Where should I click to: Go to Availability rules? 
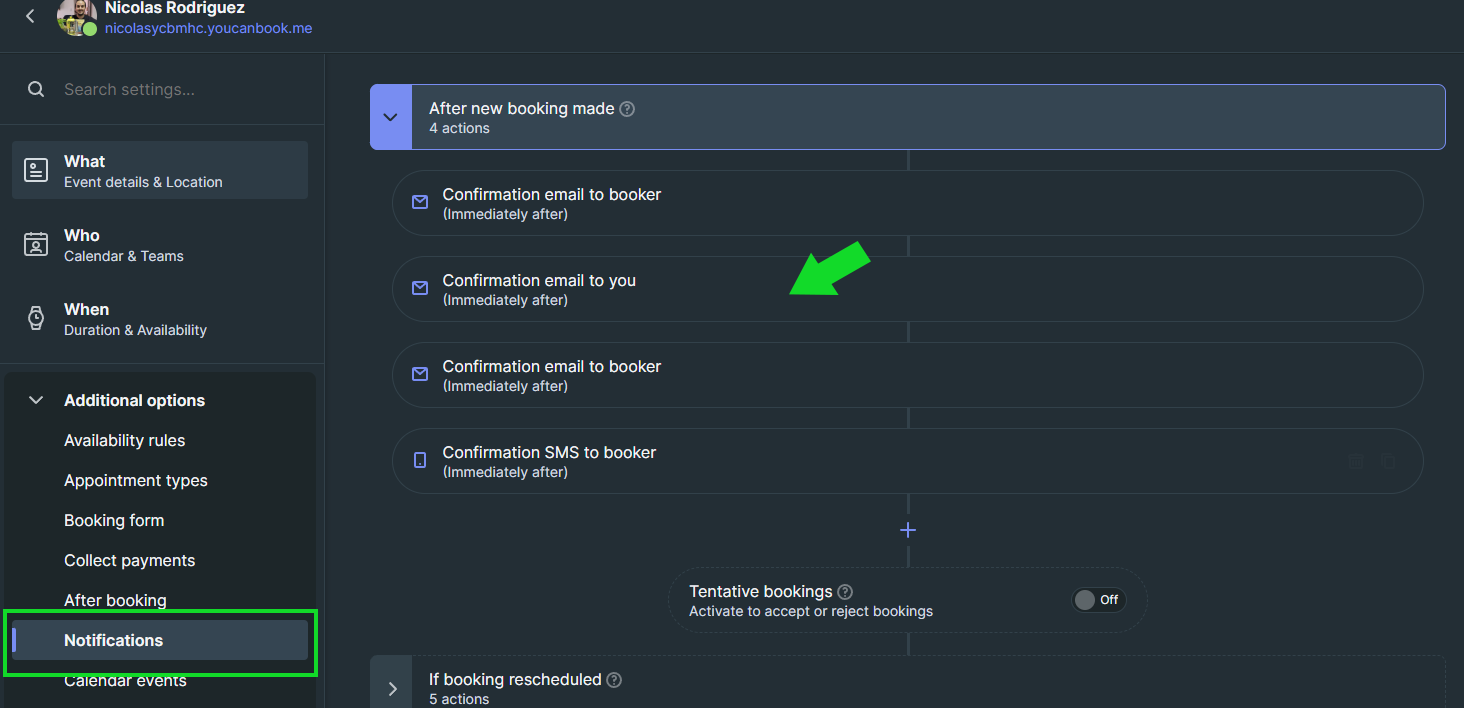coord(124,440)
